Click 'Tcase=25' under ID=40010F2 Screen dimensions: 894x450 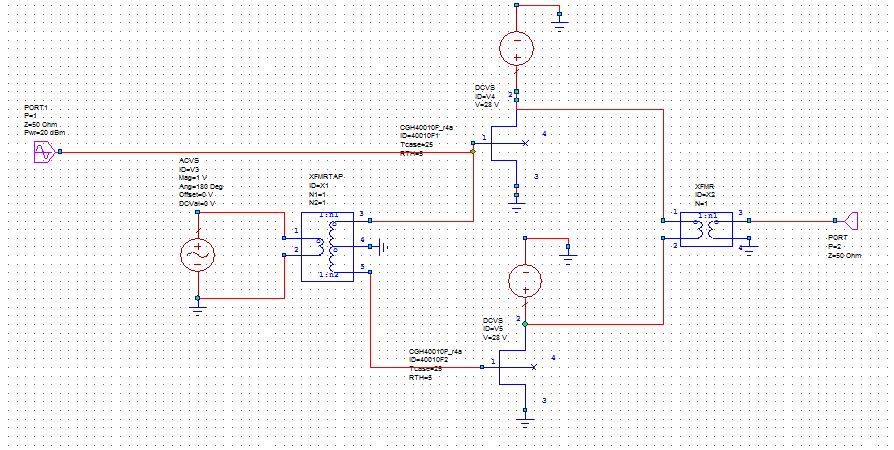426,368
